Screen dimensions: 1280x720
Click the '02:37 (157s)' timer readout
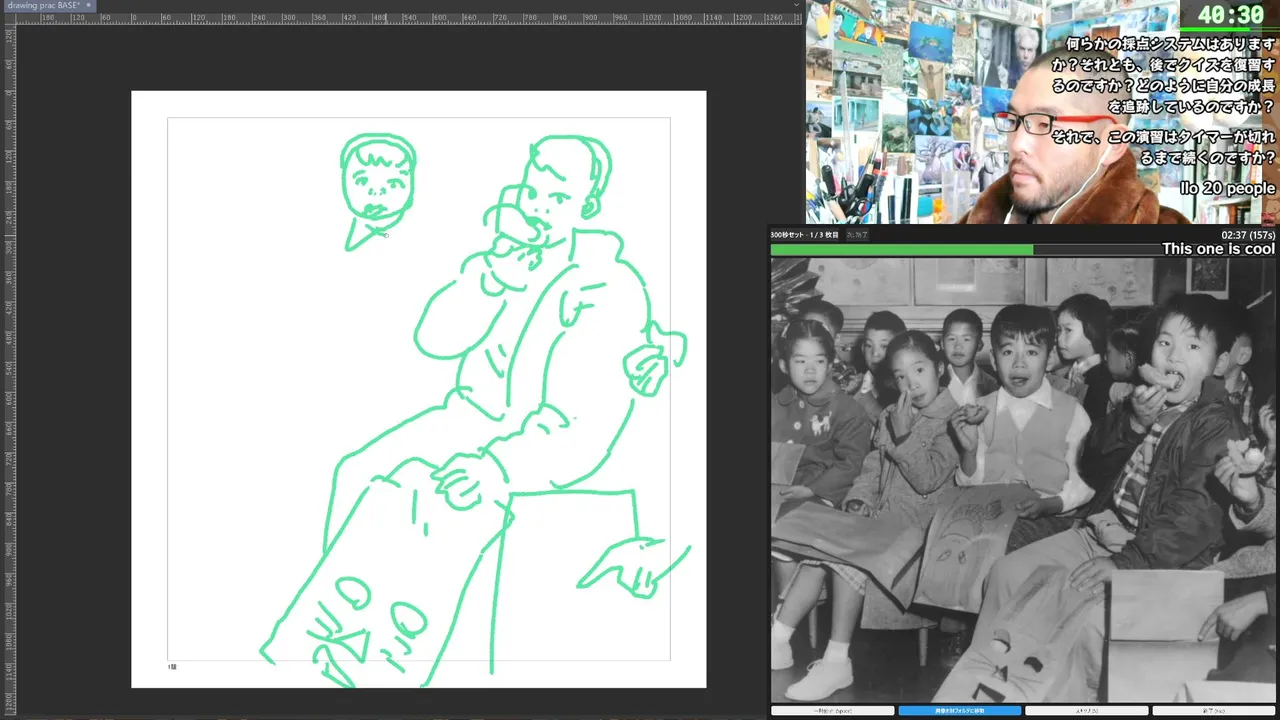[1248, 235]
